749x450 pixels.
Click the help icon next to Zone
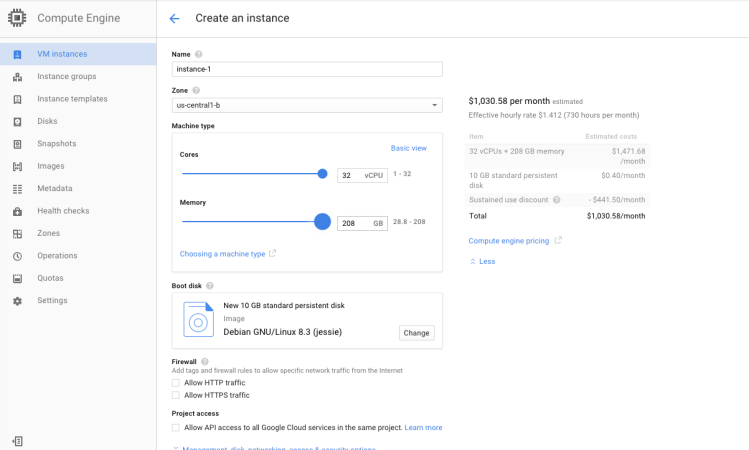[x=196, y=90]
